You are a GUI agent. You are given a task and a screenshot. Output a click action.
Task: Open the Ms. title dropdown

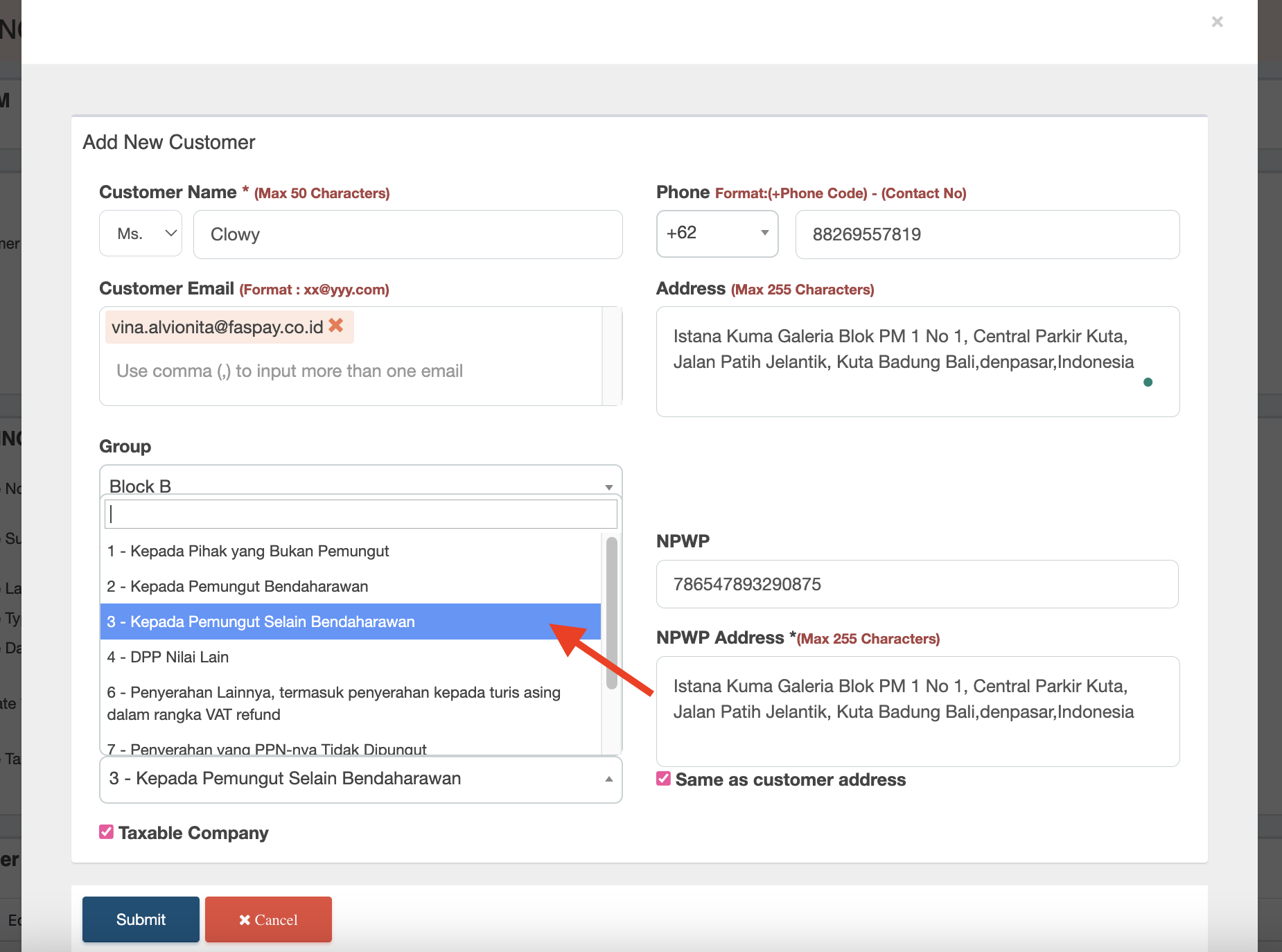[141, 234]
